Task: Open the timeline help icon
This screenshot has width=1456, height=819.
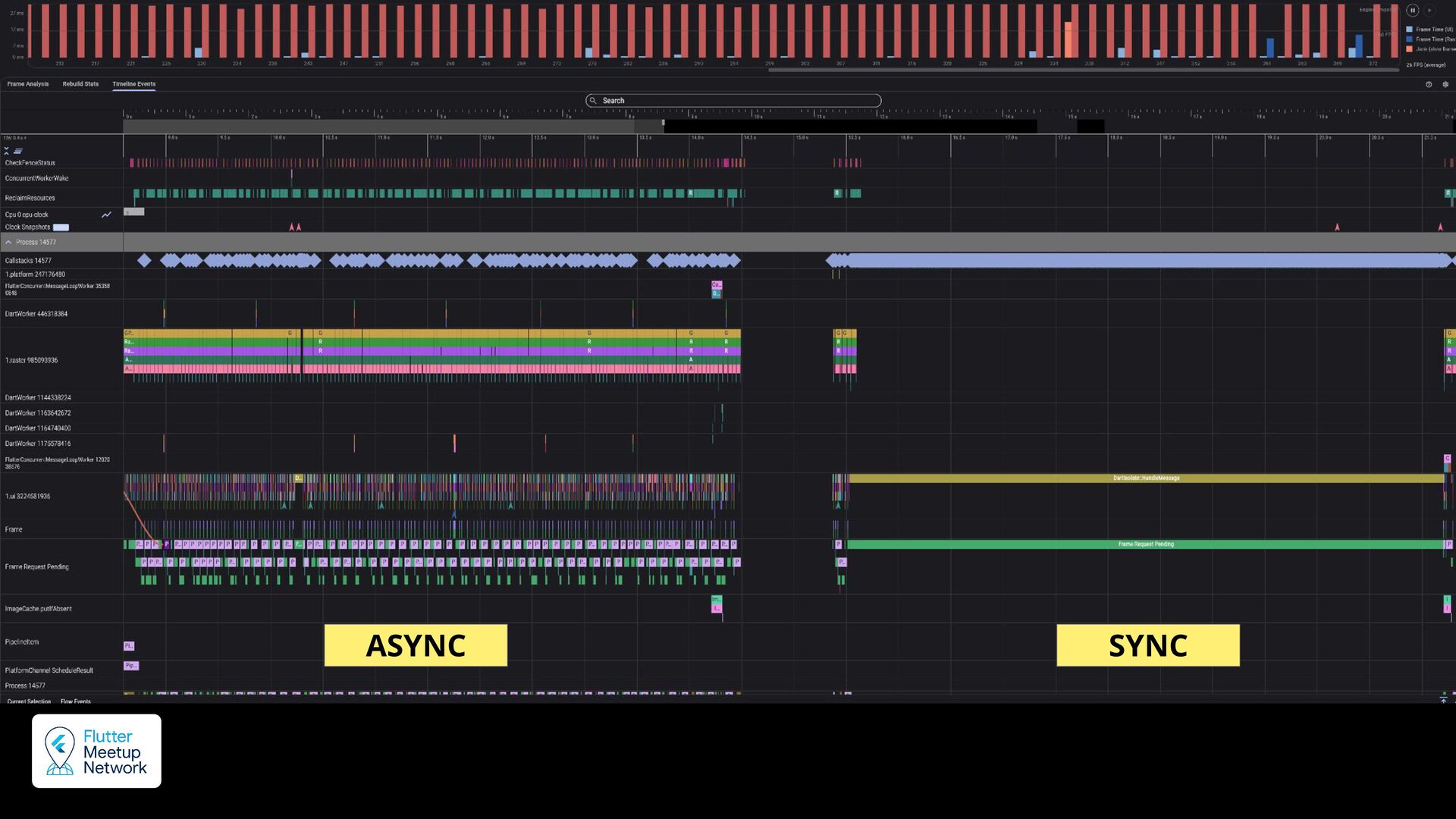Action: (x=1429, y=84)
